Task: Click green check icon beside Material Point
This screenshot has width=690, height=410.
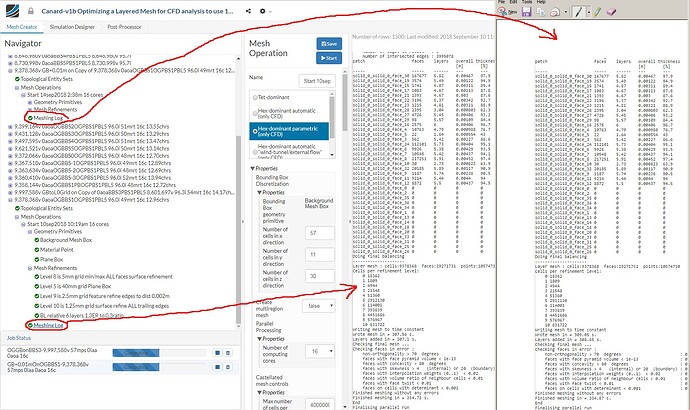Action: tap(37, 250)
